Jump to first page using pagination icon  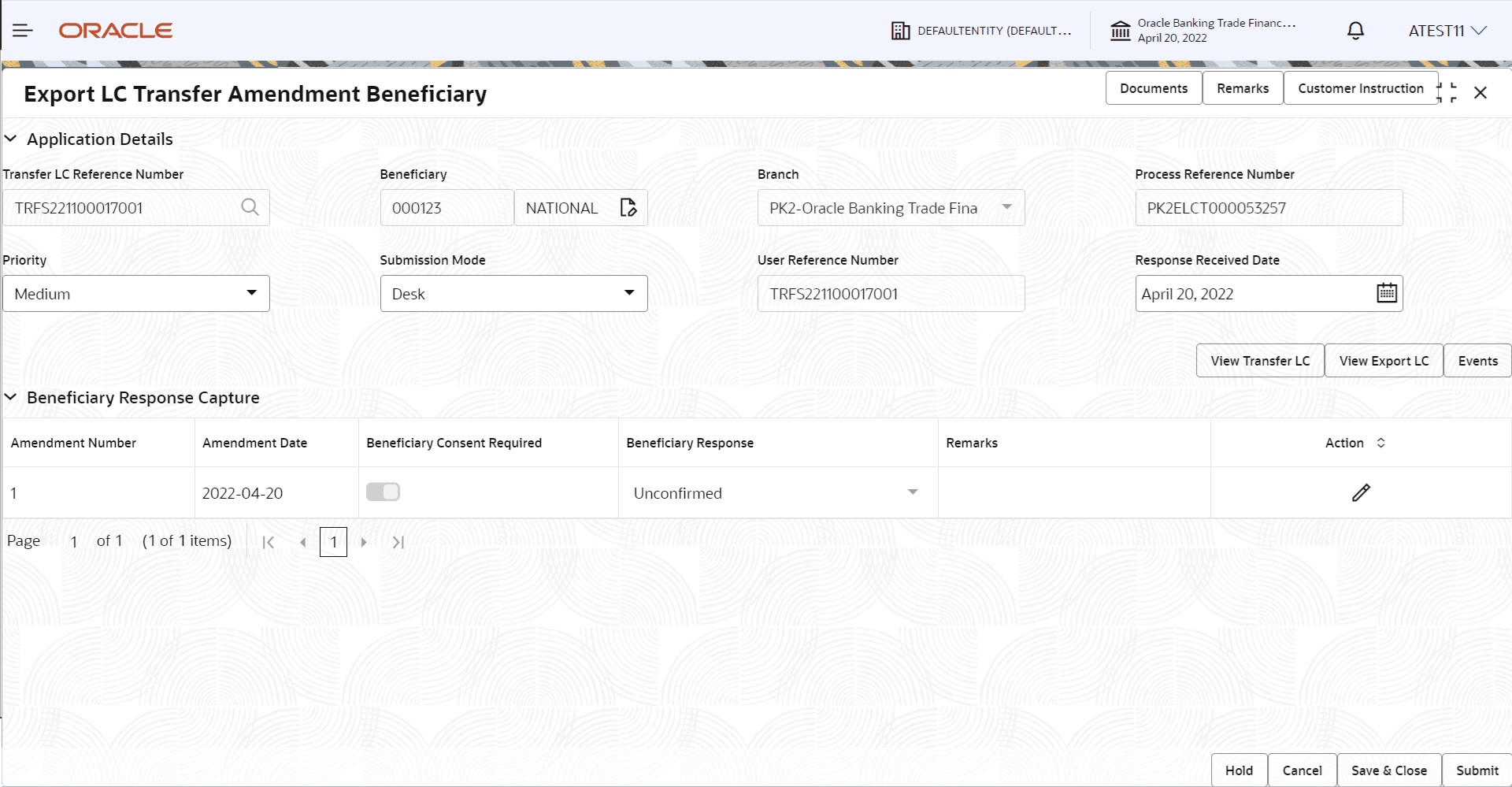[x=269, y=542]
